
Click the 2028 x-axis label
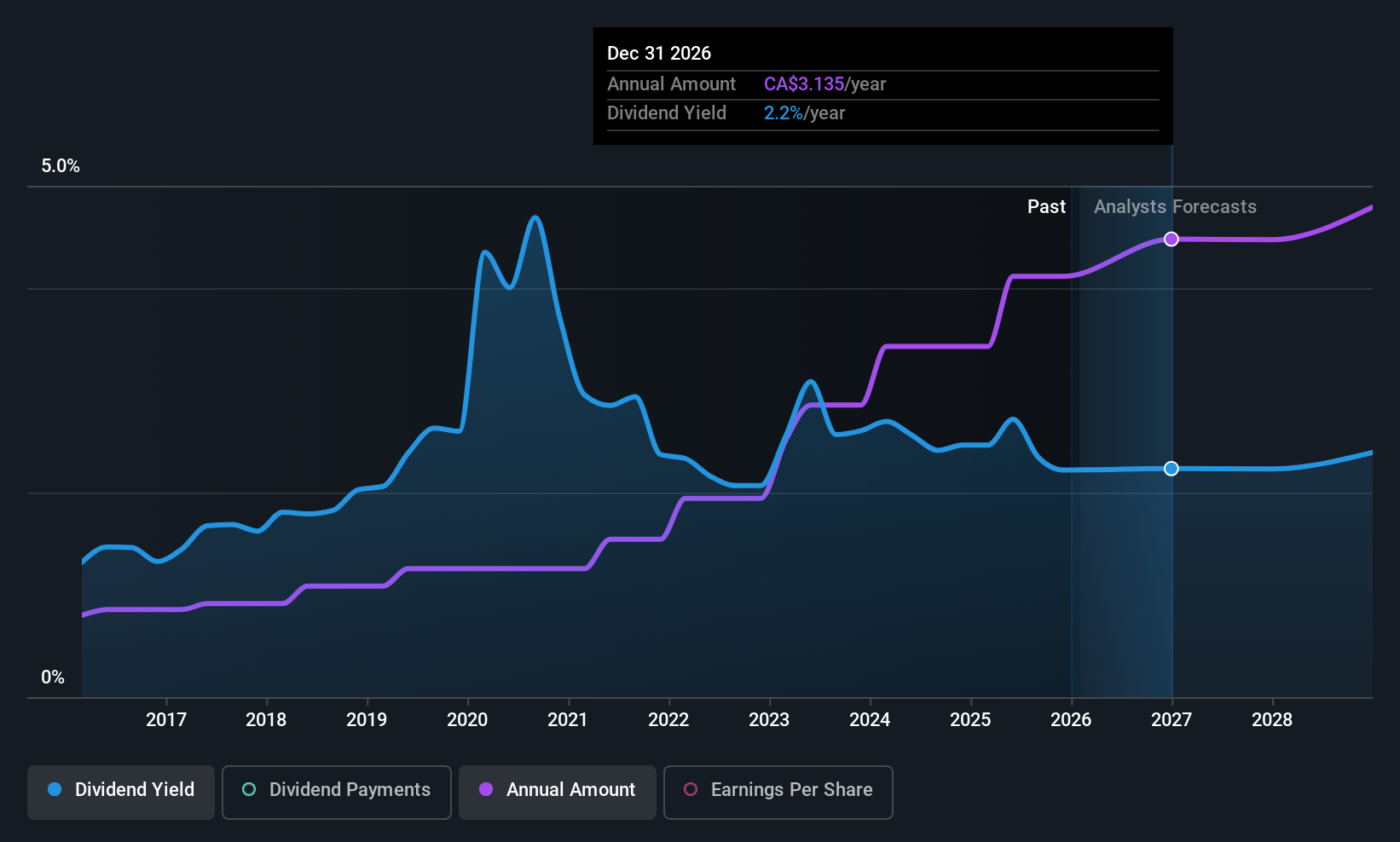coord(1272,719)
